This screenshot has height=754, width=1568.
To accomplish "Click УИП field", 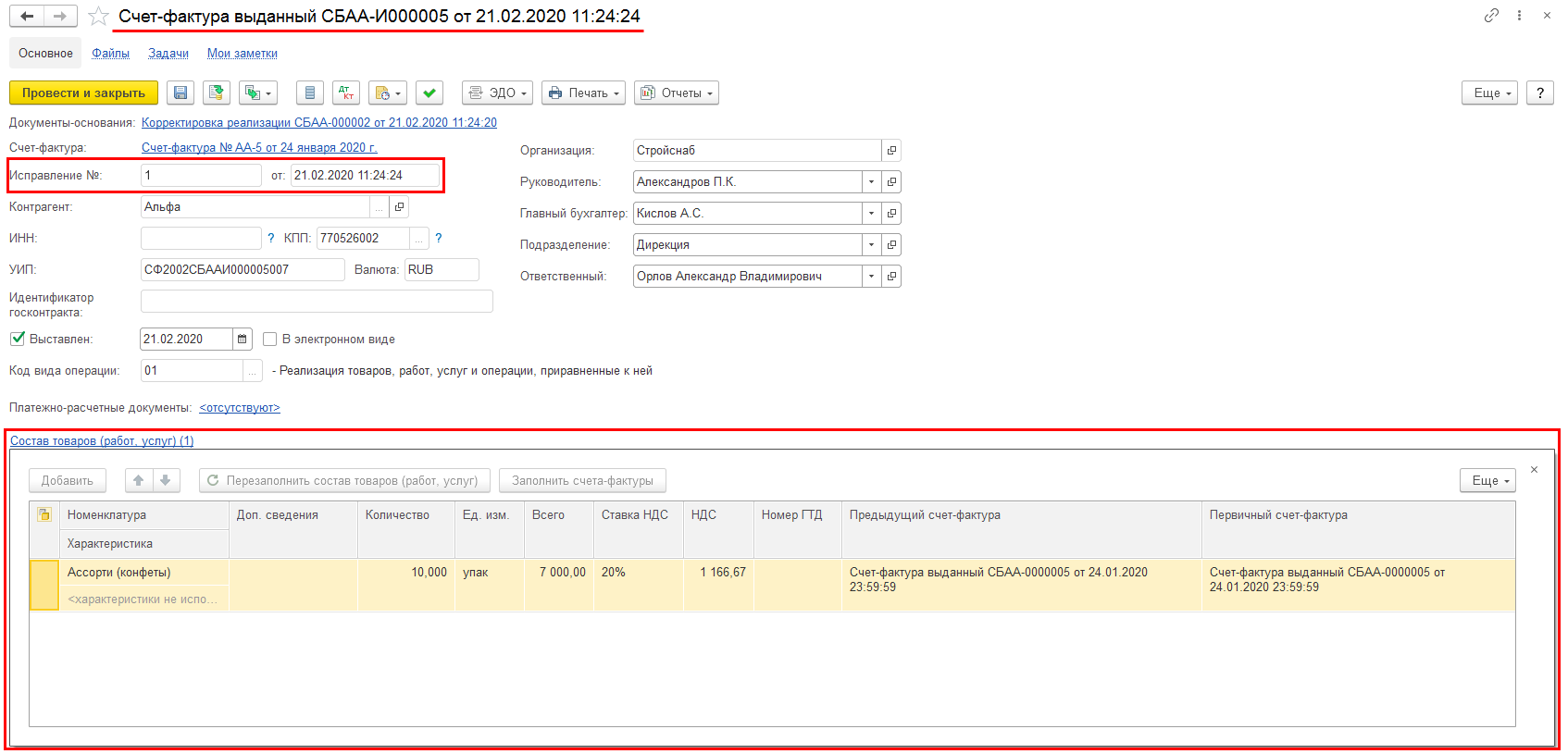I will [x=243, y=269].
